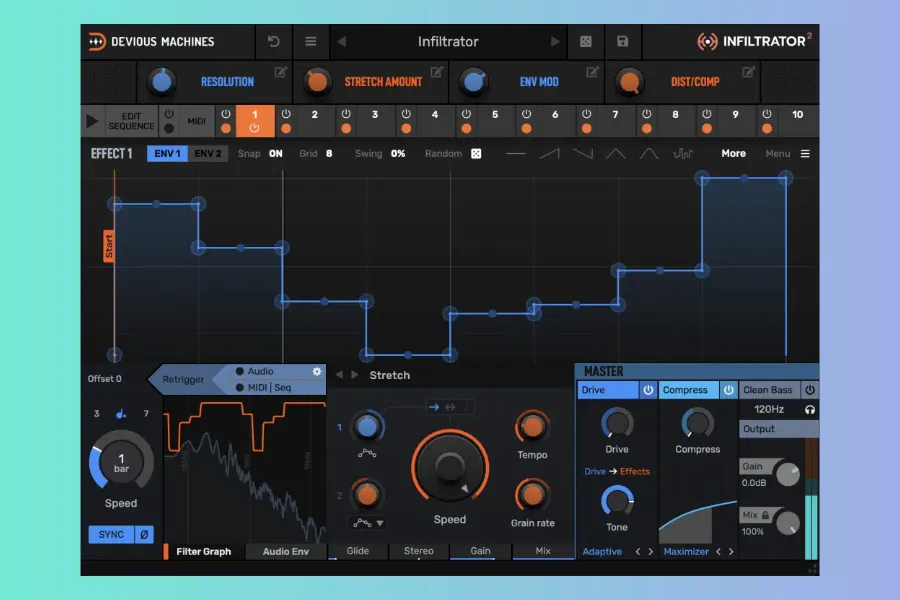The image size is (900, 600).
Task: Open the Audio Env tab
Action: [286, 551]
